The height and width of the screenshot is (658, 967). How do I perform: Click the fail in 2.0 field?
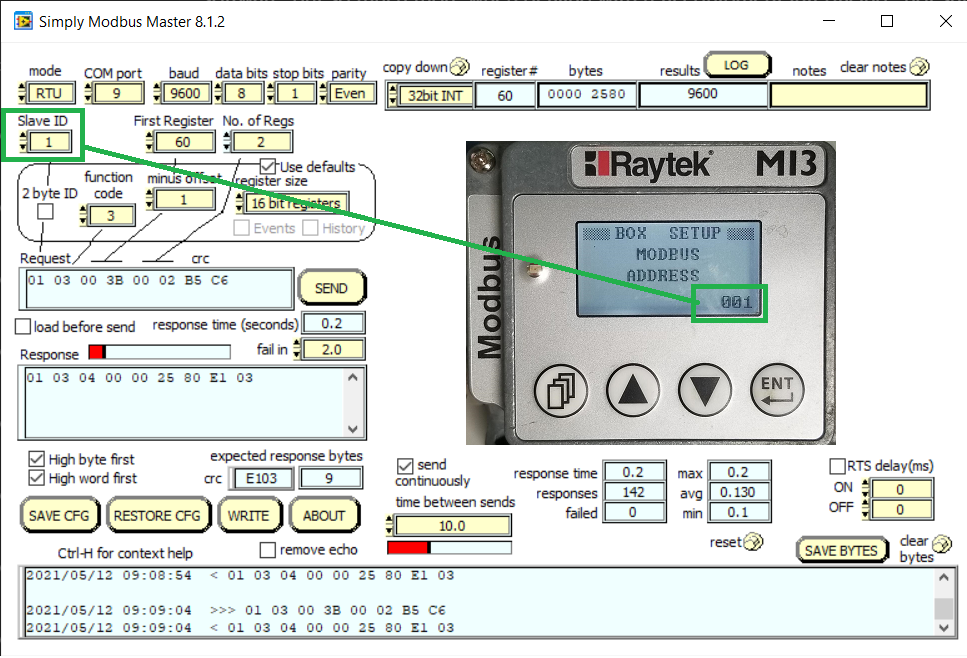(x=333, y=350)
